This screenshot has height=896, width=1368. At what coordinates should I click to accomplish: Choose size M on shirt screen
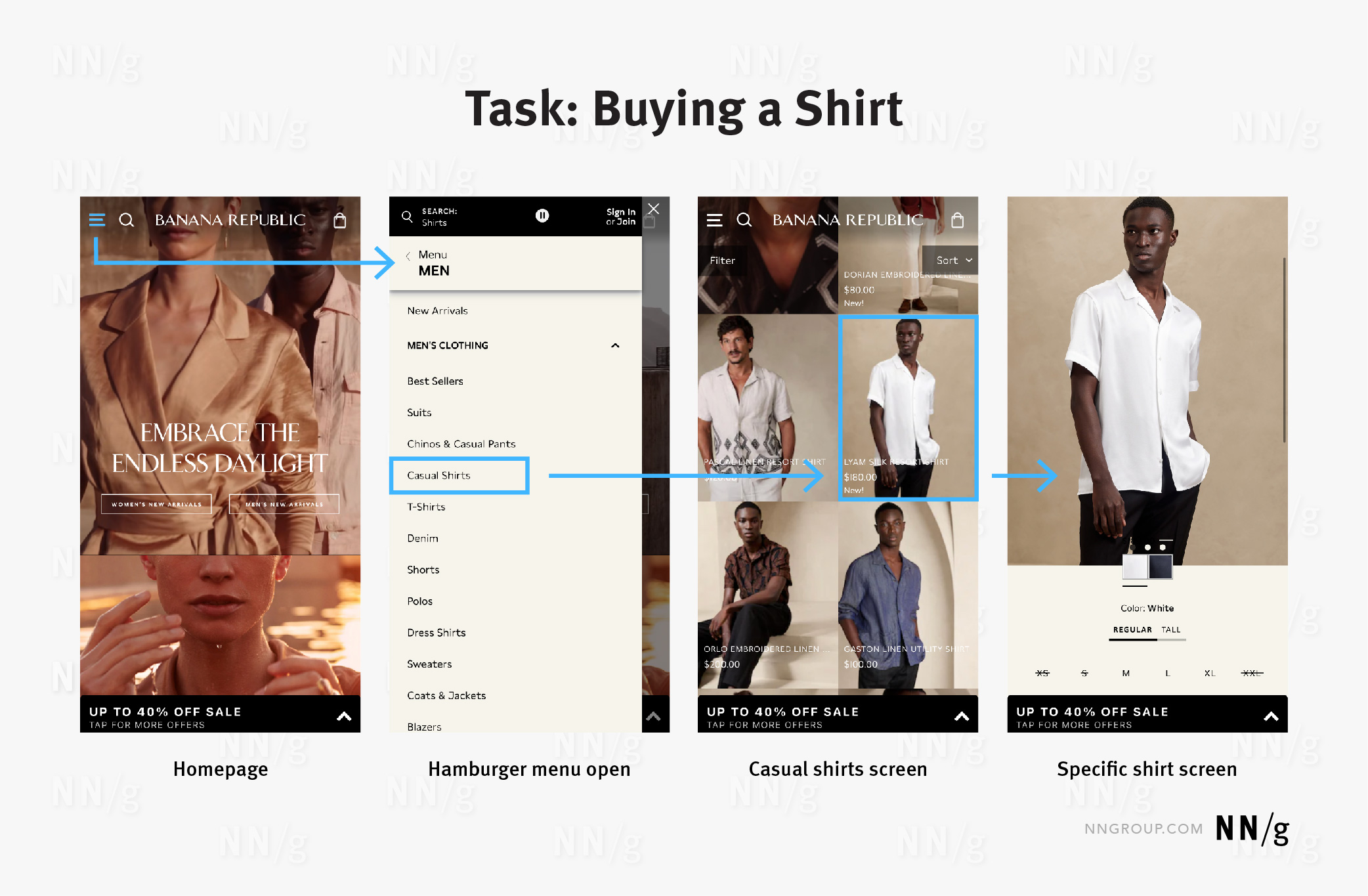tap(1126, 673)
